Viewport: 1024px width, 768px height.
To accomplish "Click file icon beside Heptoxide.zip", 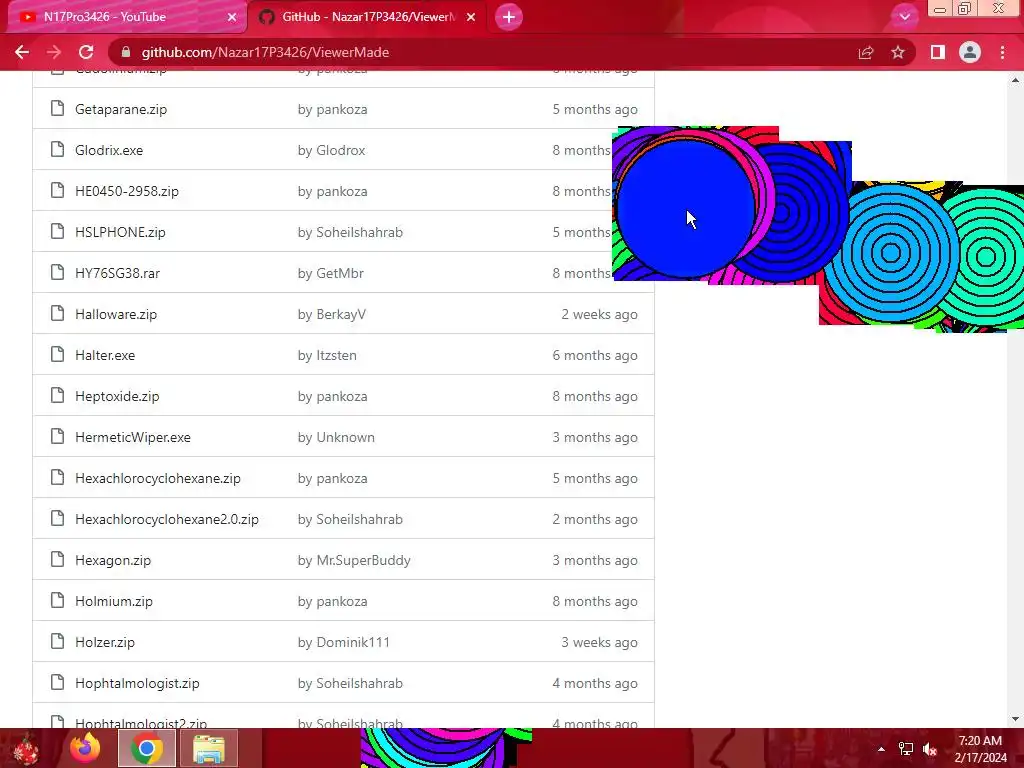I will coord(57,396).
